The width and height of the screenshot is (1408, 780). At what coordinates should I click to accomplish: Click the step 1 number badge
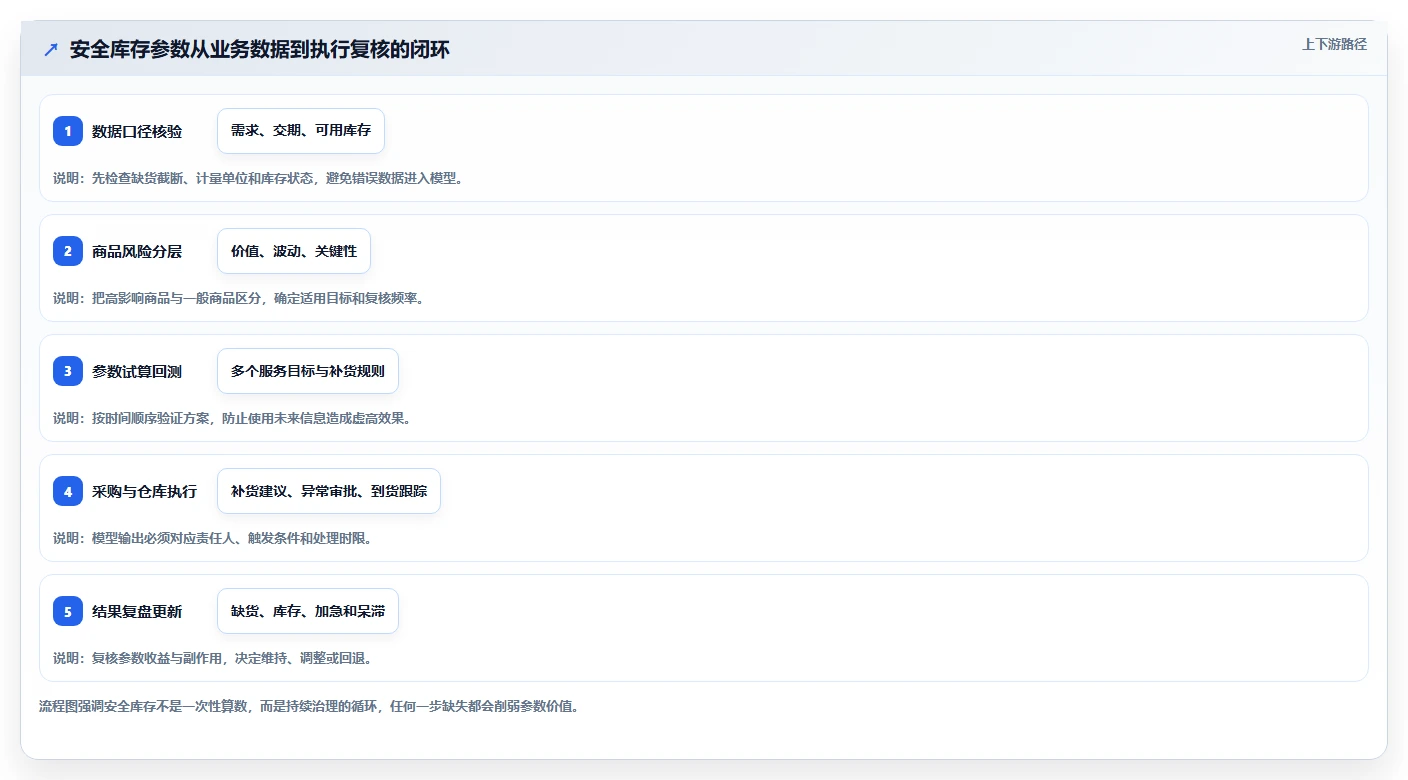68,131
